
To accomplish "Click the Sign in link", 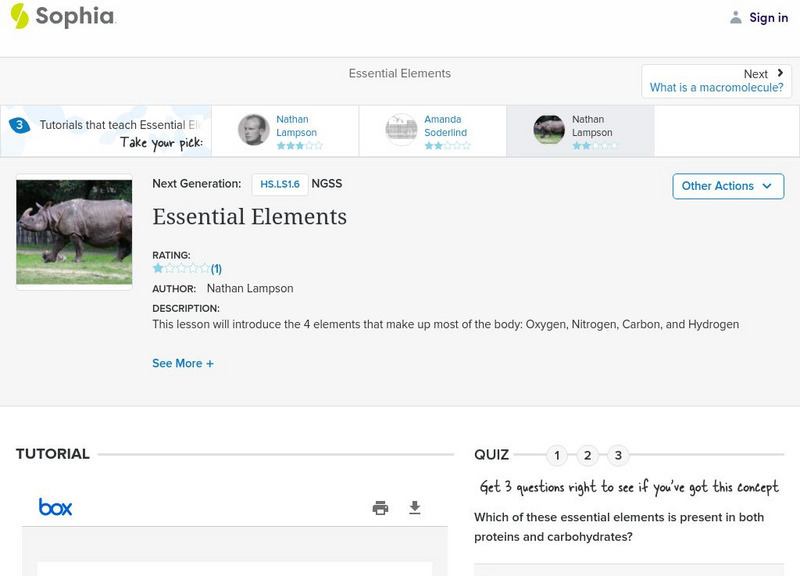I will (769, 17).
